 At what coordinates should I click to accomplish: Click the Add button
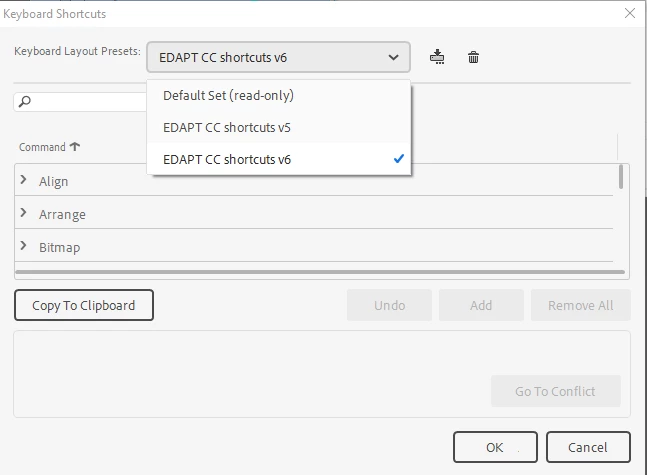pos(481,305)
